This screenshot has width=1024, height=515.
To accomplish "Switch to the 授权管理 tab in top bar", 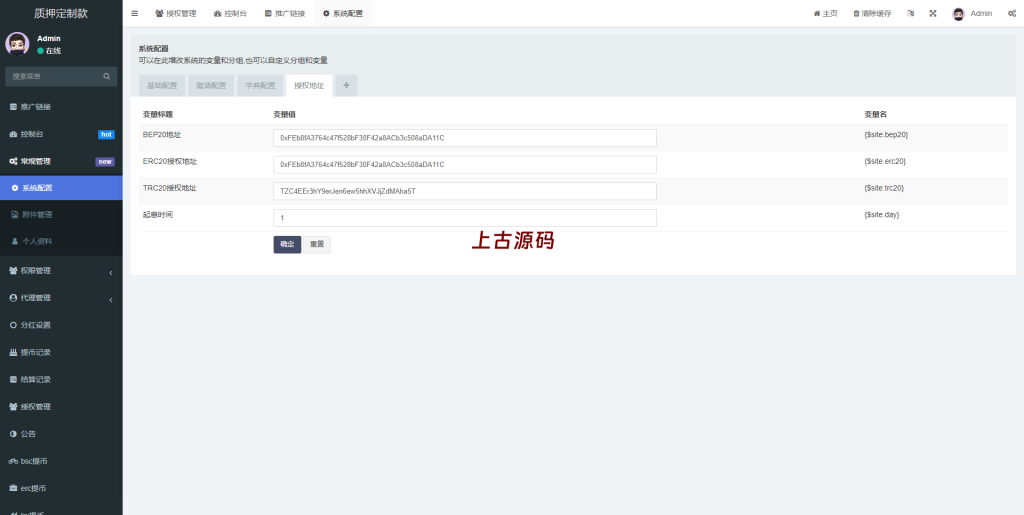I will (176, 13).
